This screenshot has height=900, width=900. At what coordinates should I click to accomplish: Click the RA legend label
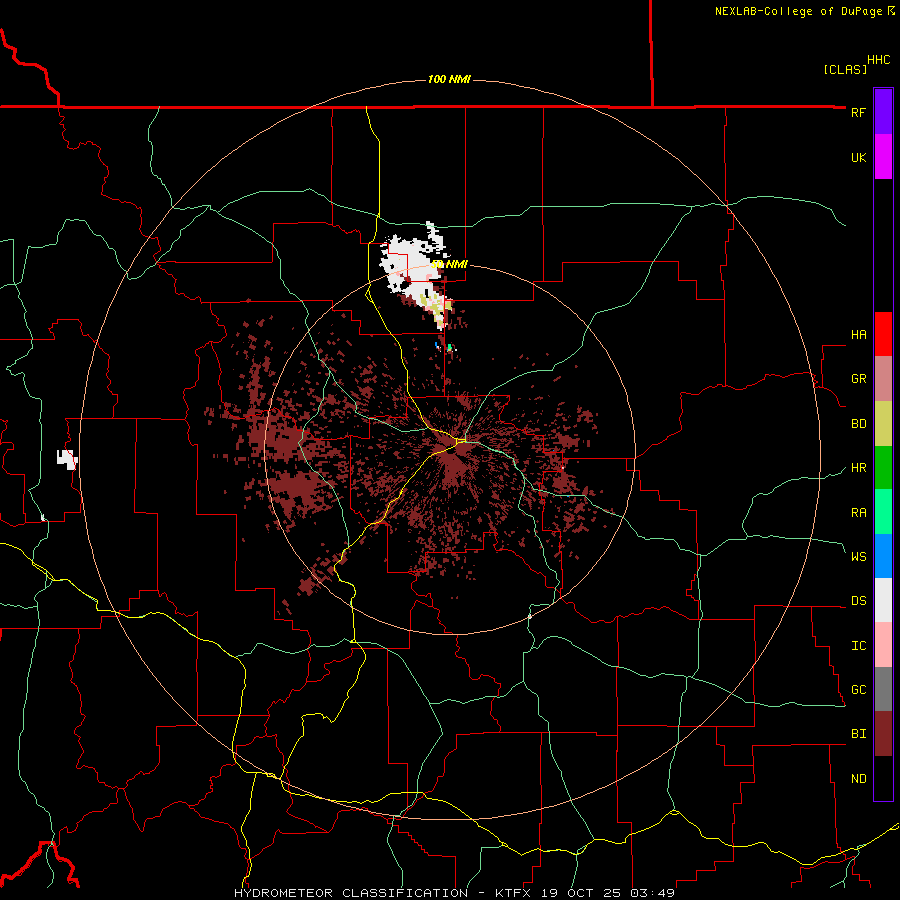[x=858, y=513]
